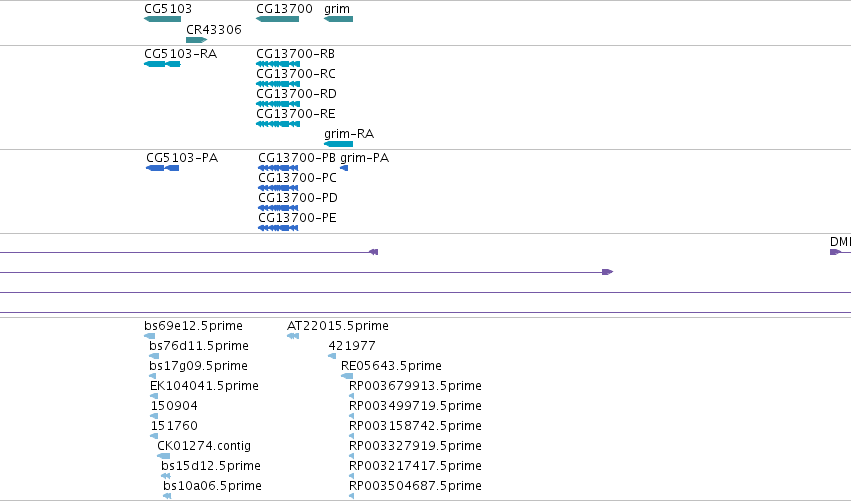Click the RP003217417.5prime label
851x501 pixels.
coord(416,466)
